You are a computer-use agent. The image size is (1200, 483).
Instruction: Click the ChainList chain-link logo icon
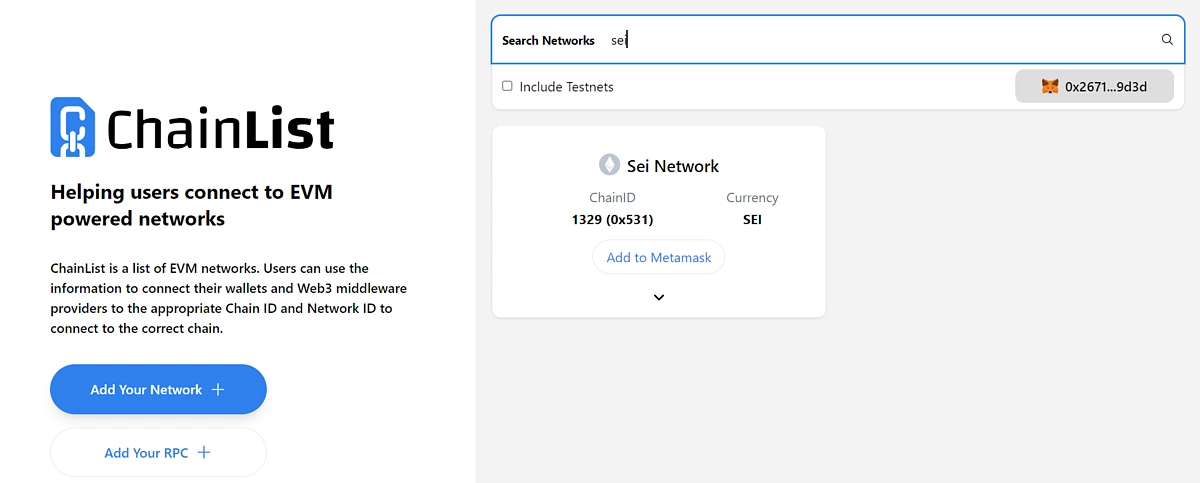[x=72, y=126]
